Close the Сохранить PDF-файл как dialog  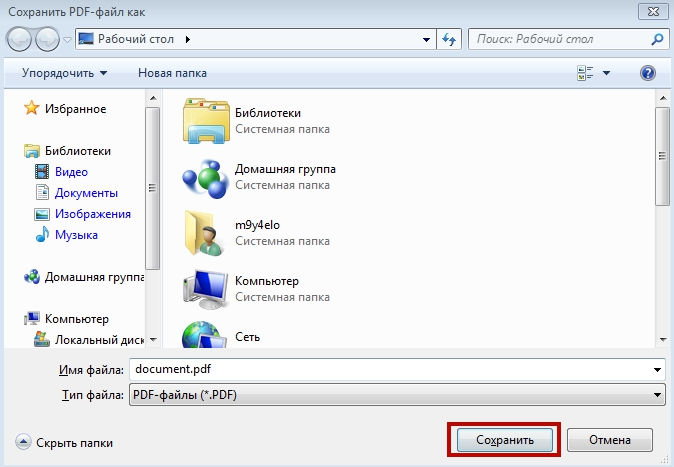point(653,12)
